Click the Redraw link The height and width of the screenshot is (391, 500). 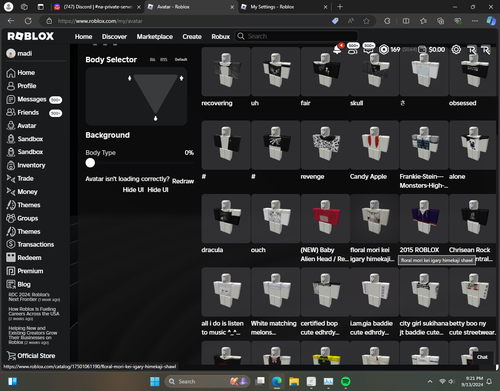(183, 181)
